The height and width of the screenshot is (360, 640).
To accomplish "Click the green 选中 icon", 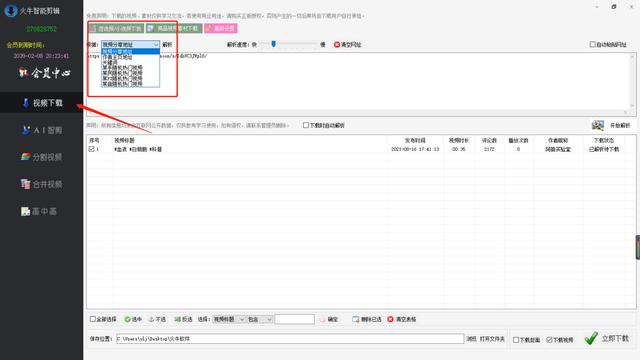I will coord(127,319).
